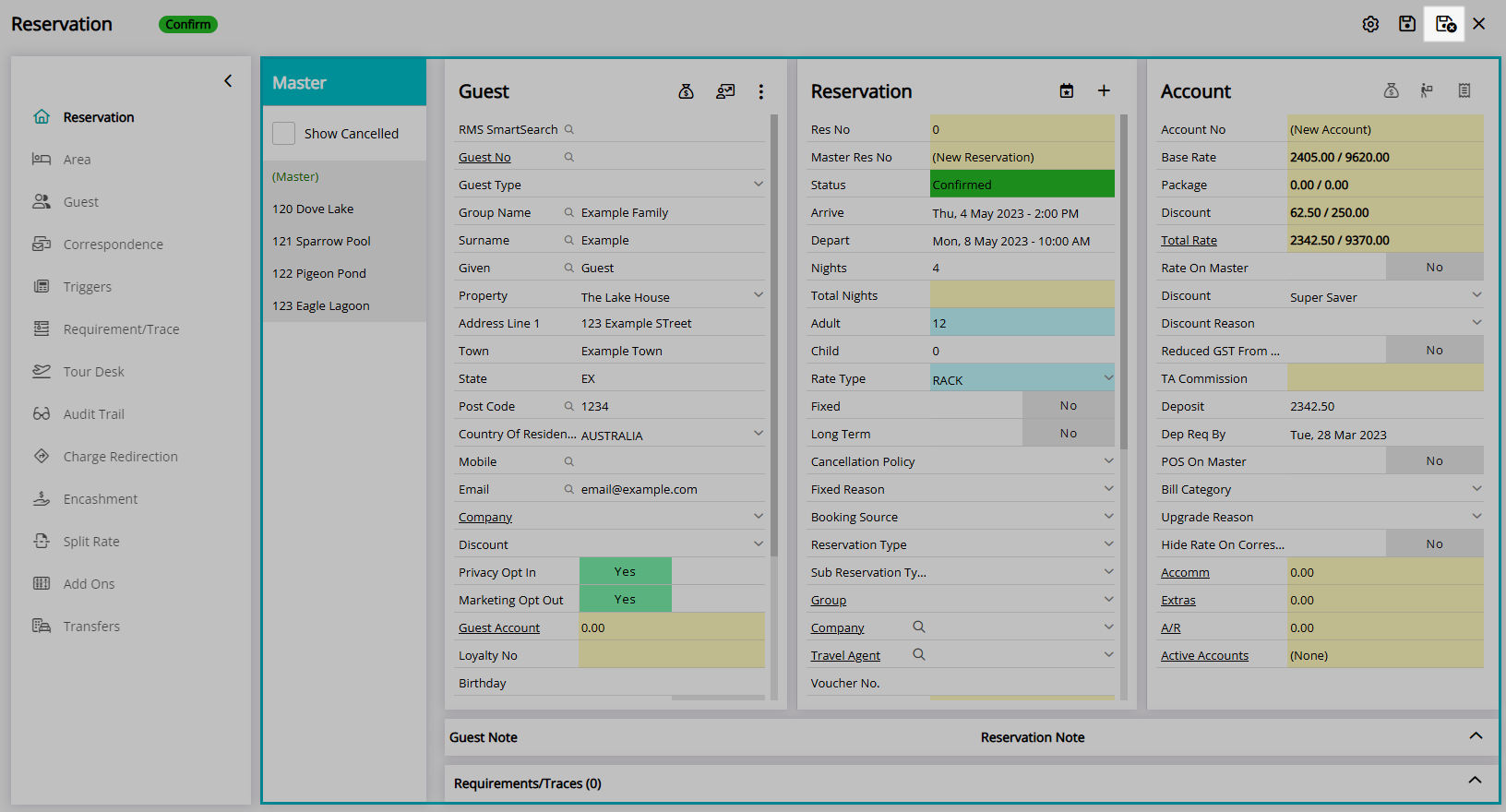Screen dimensions: 1506x812
Task: Click the green Confirm button
Action: pyautogui.click(x=188, y=25)
